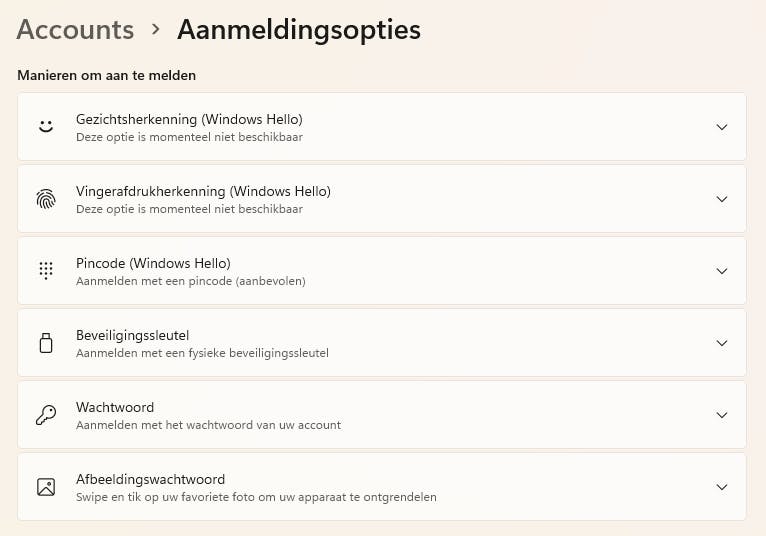Click the password key icon
The image size is (766, 536).
click(46, 415)
